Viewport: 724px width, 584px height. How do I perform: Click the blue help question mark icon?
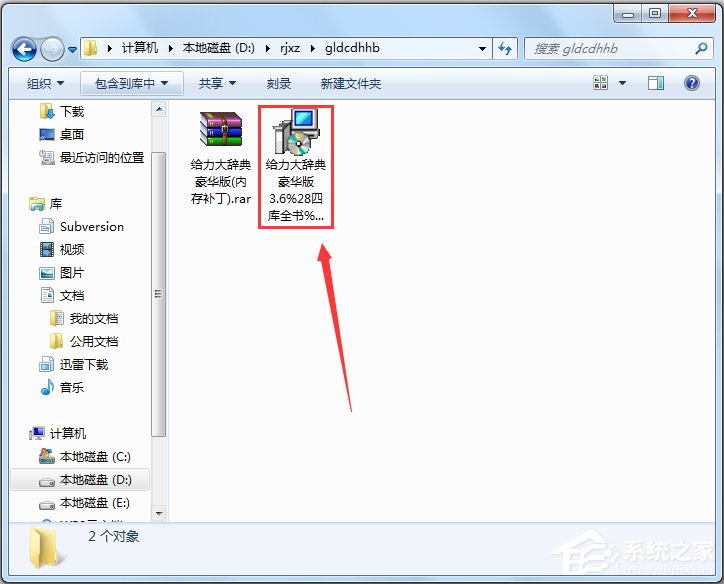tap(691, 83)
